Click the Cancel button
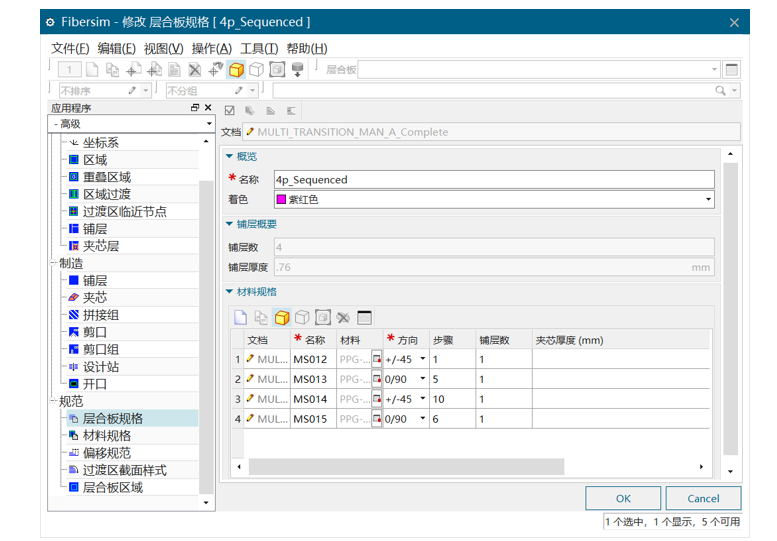777x541 pixels. tap(703, 498)
